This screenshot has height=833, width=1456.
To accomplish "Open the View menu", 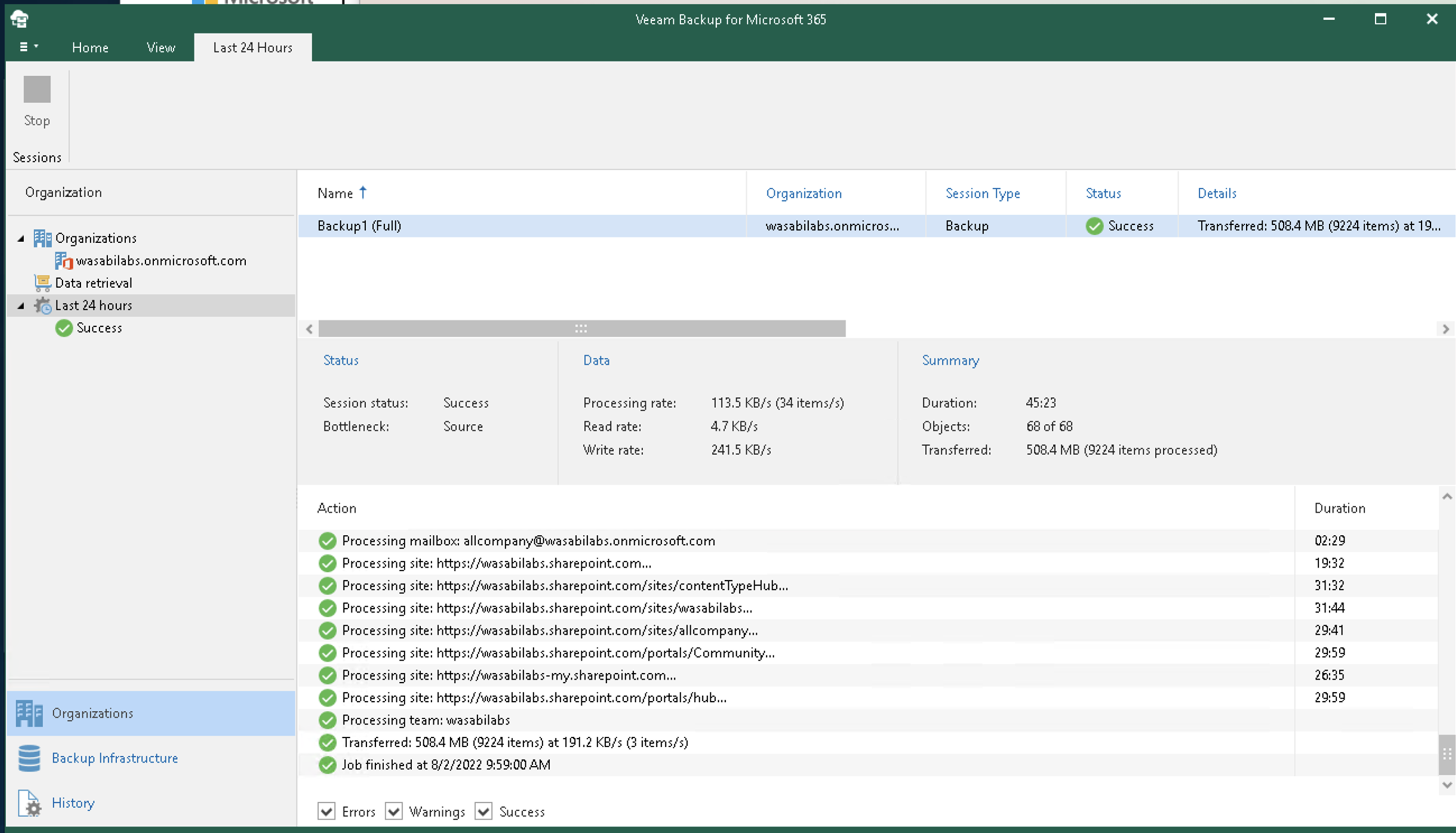I will click(x=160, y=47).
